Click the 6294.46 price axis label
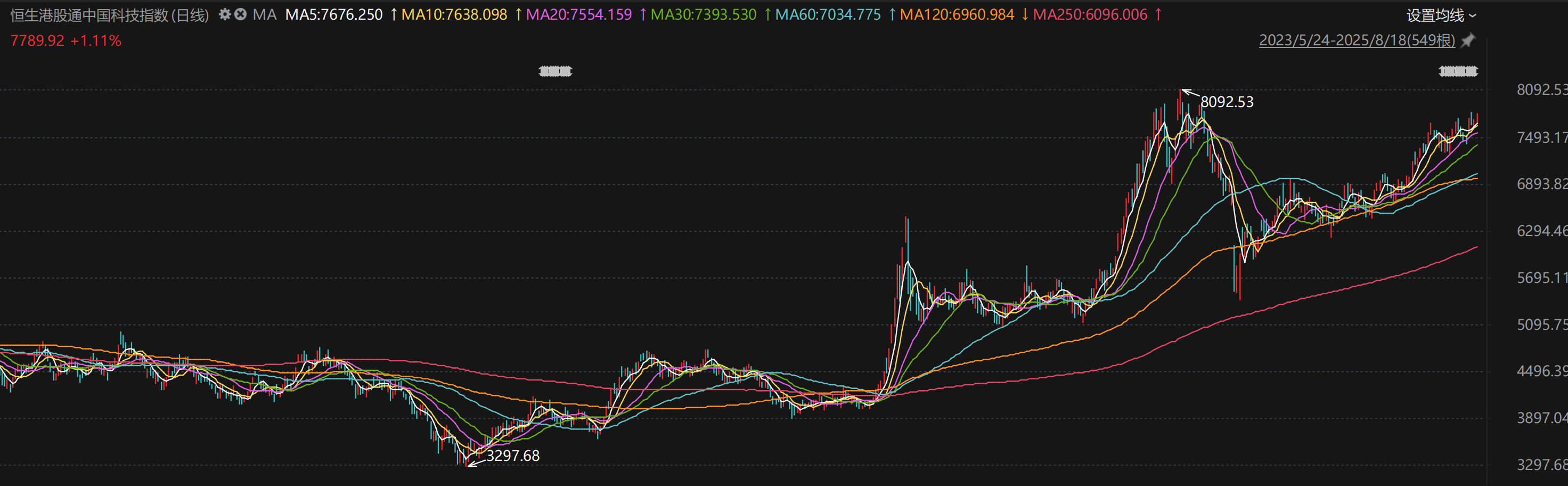Viewport: 1568px width, 486px height. click(1542, 231)
